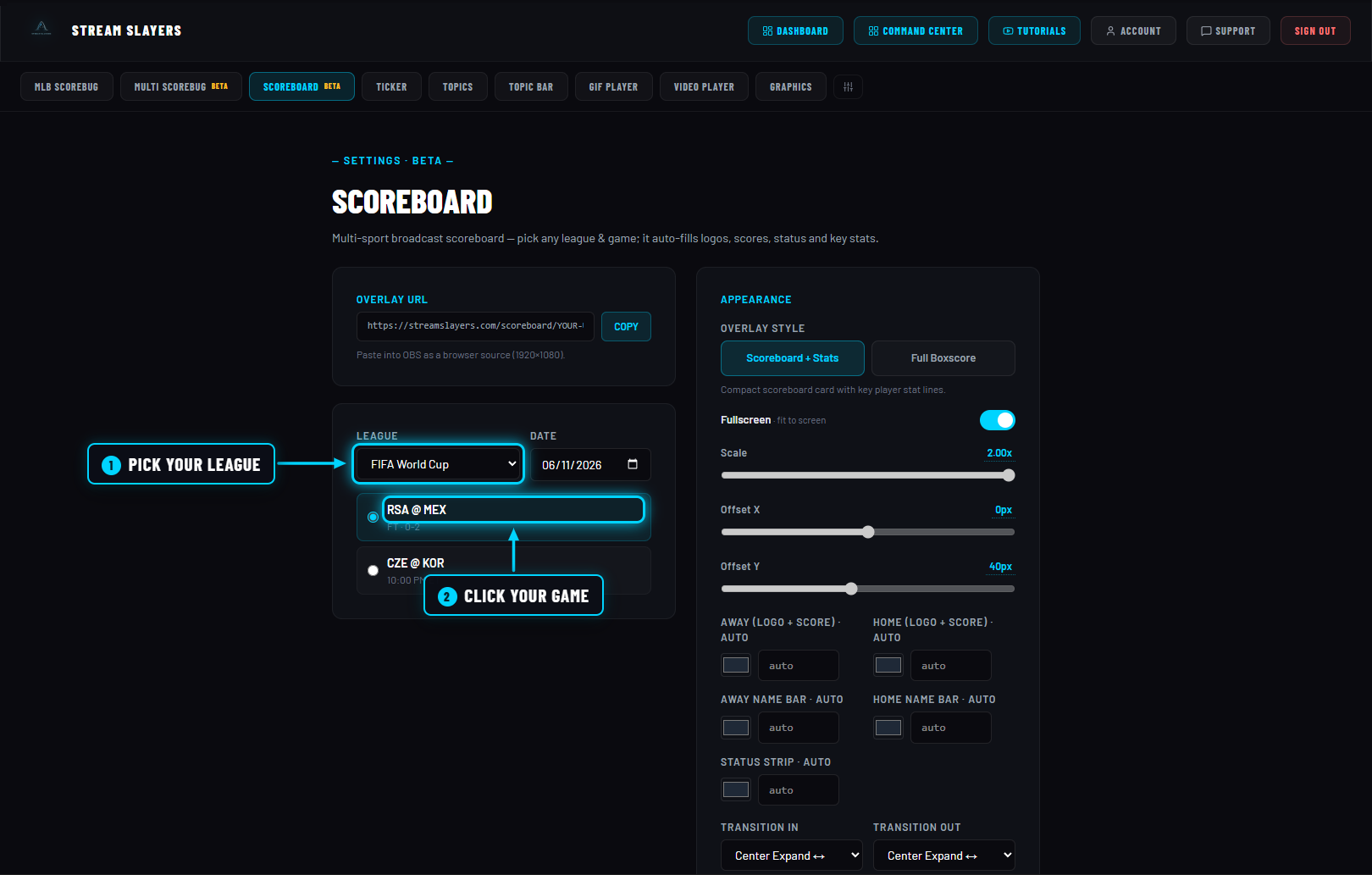Open the Ticker tab

pos(391,86)
